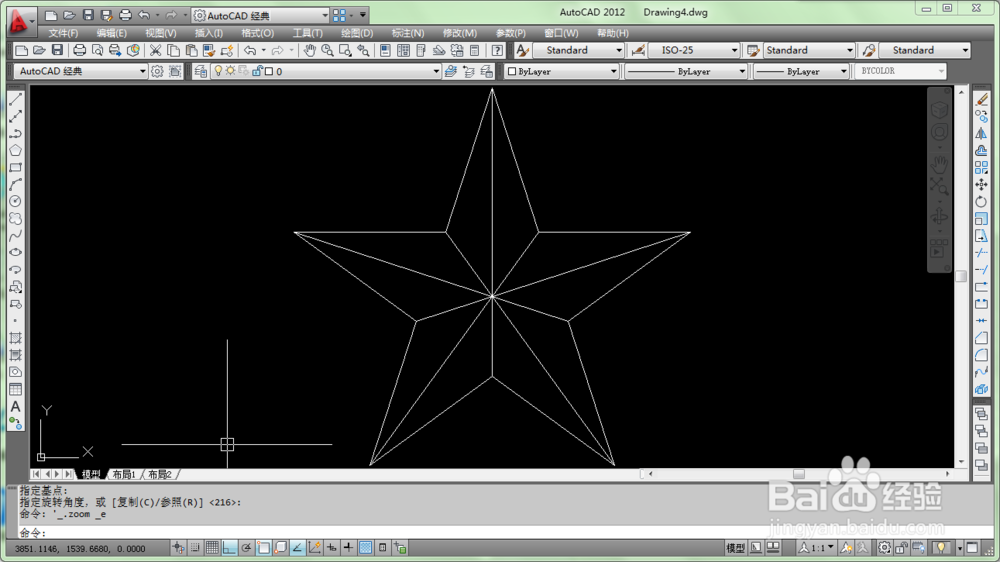This screenshot has height=562, width=1000.
Task: Toggle Ortho Mode in status bar
Action: point(229,547)
